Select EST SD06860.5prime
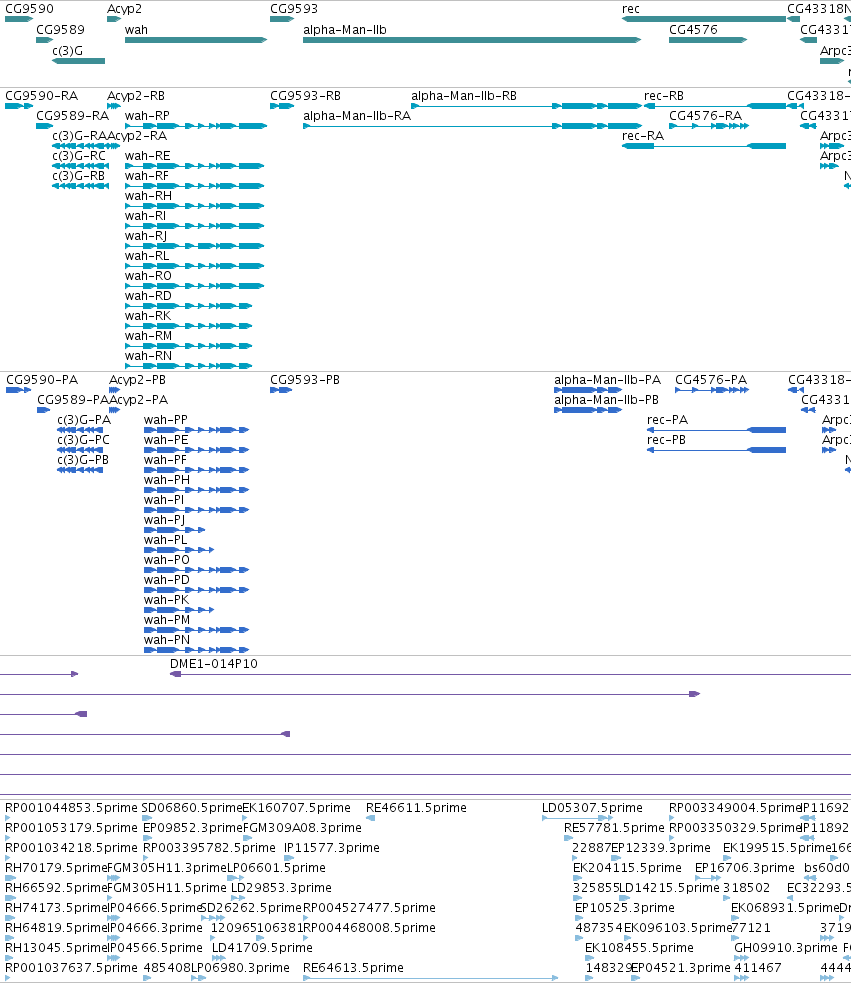The image size is (851, 983). tap(192, 808)
